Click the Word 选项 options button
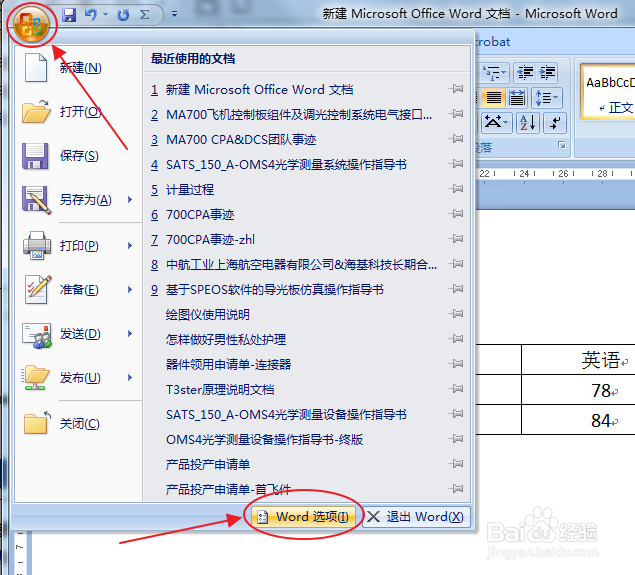Image resolution: width=635 pixels, height=575 pixels. 303,517
